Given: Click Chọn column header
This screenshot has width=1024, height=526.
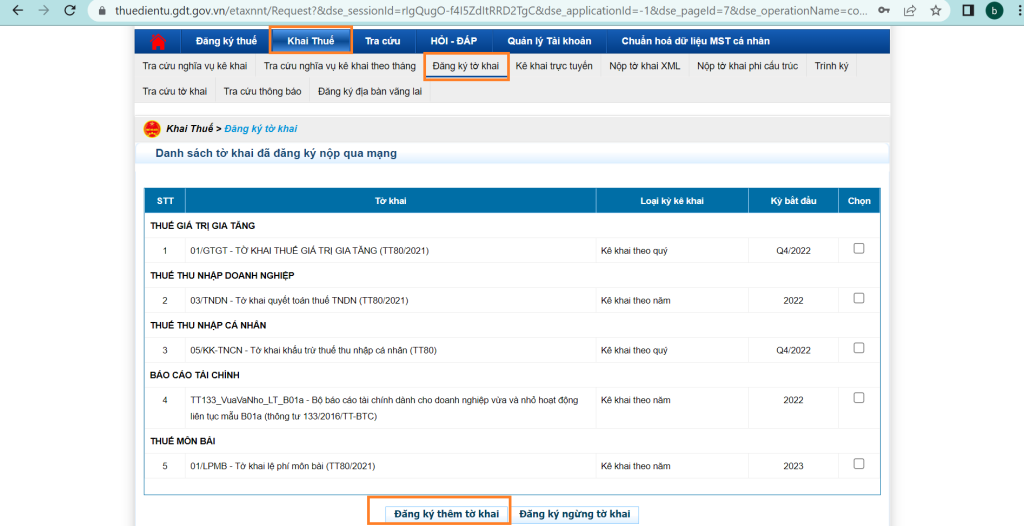Looking at the screenshot, I should click(859, 201).
